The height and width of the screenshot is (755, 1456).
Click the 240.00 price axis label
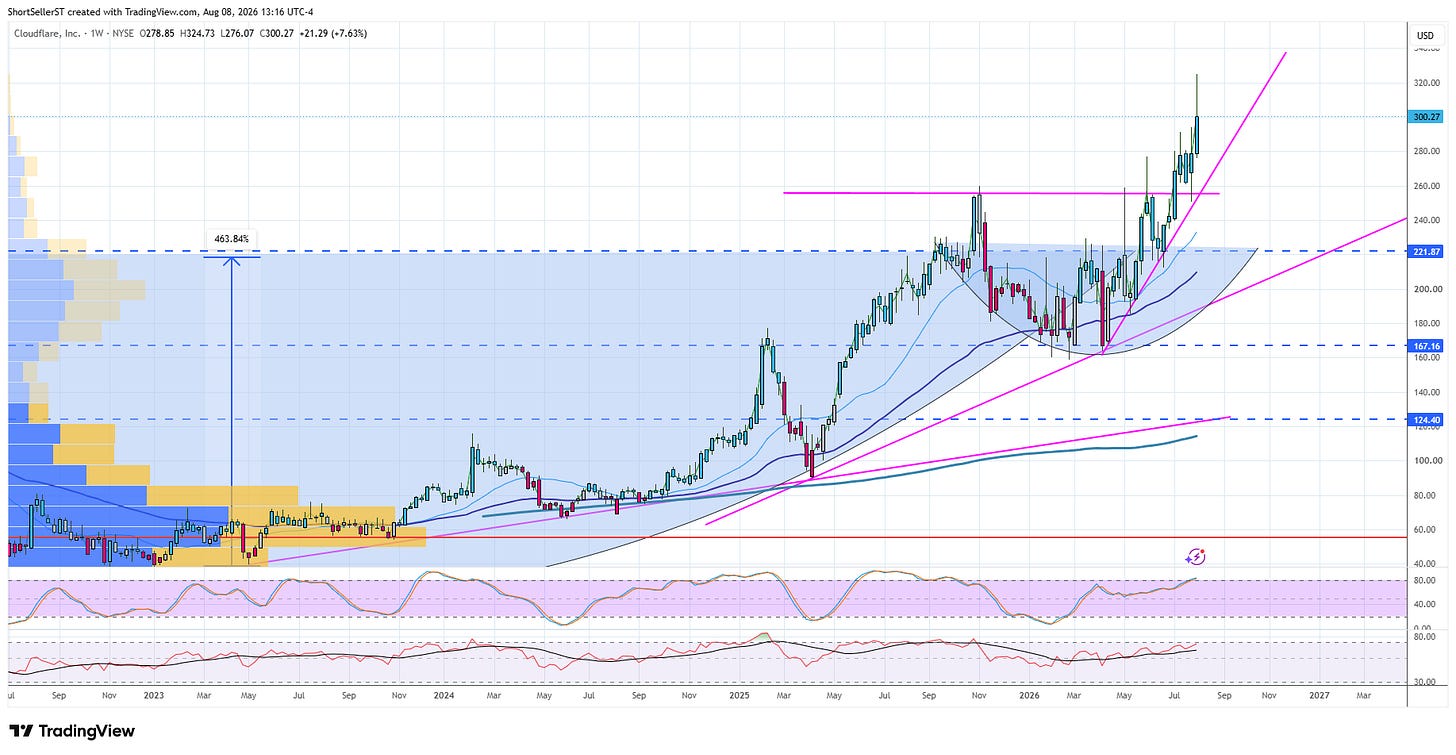(1425, 221)
